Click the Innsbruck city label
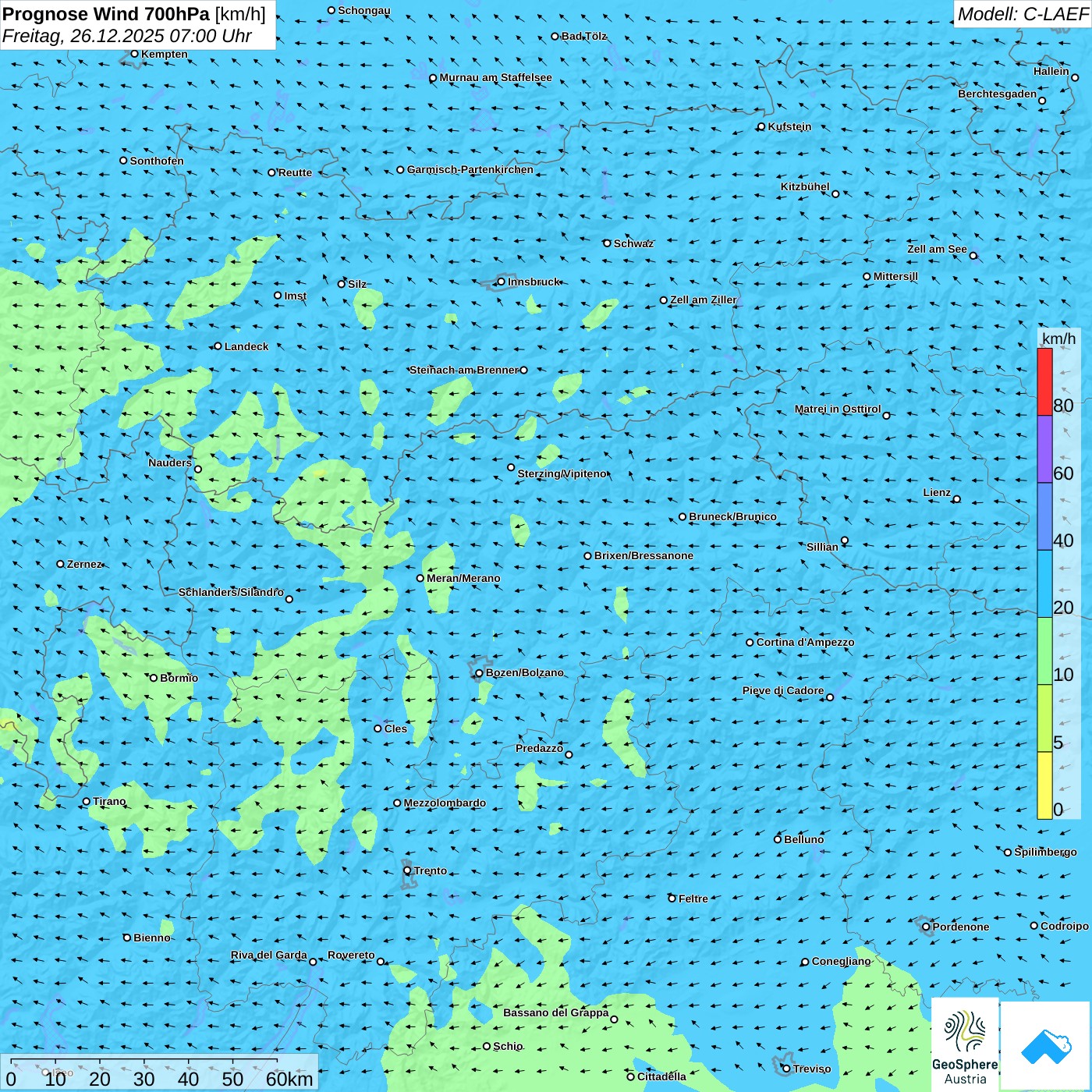Image resolution: width=1092 pixels, height=1092 pixels. point(534,282)
